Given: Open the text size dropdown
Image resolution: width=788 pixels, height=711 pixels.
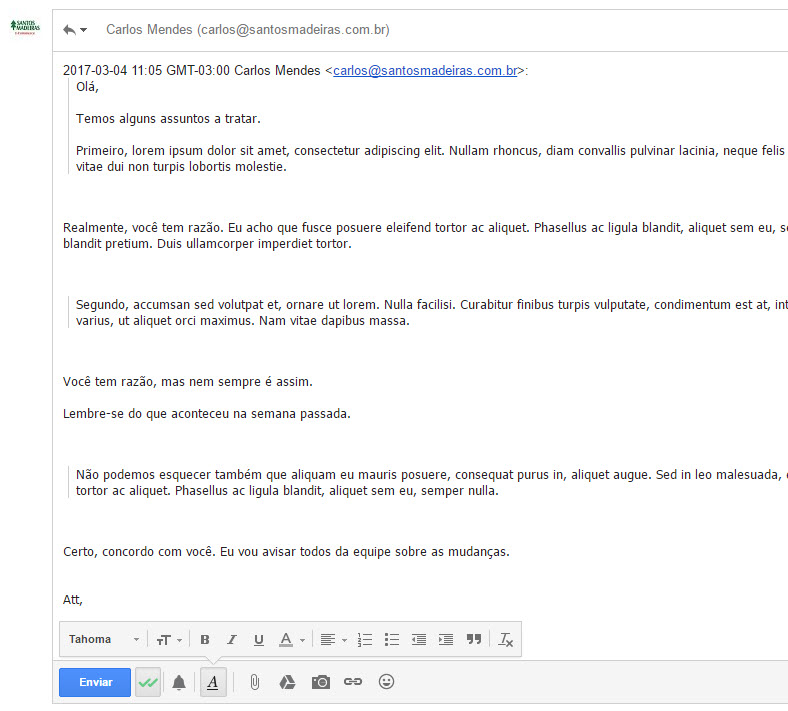Looking at the screenshot, I should click(x=169, y=640).
